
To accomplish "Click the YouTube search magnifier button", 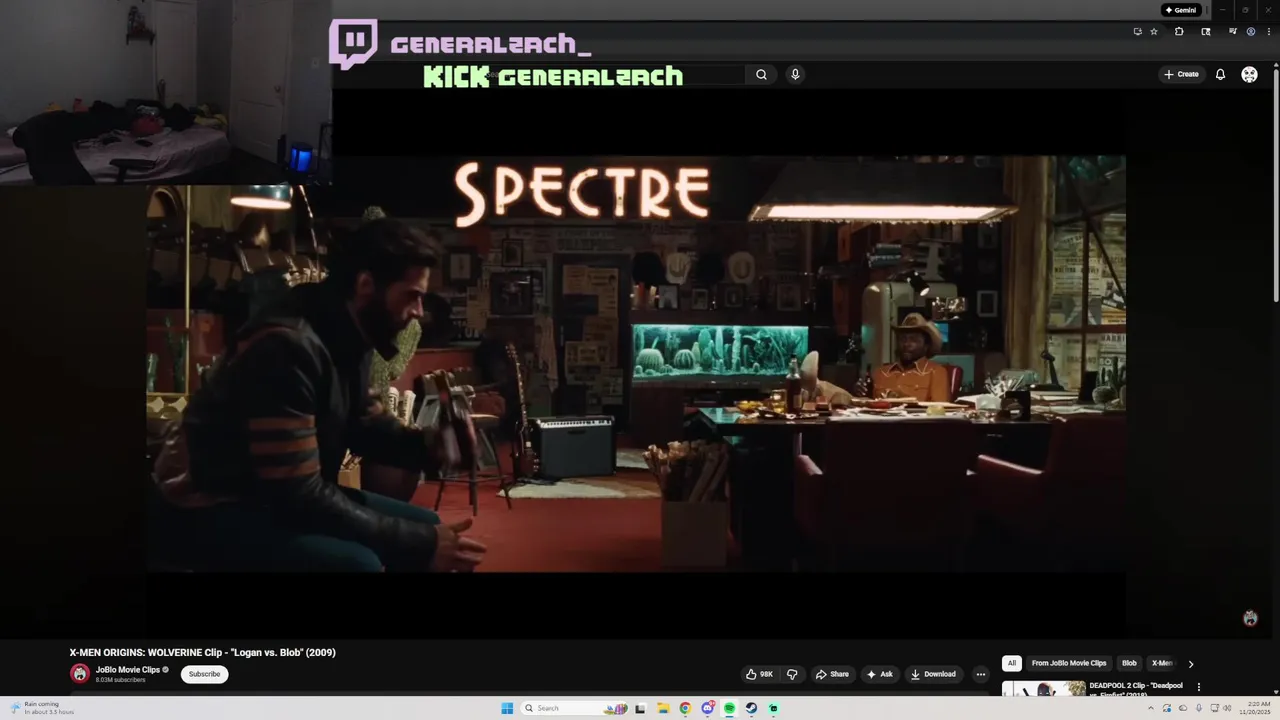I will click(x=761, y=74).
